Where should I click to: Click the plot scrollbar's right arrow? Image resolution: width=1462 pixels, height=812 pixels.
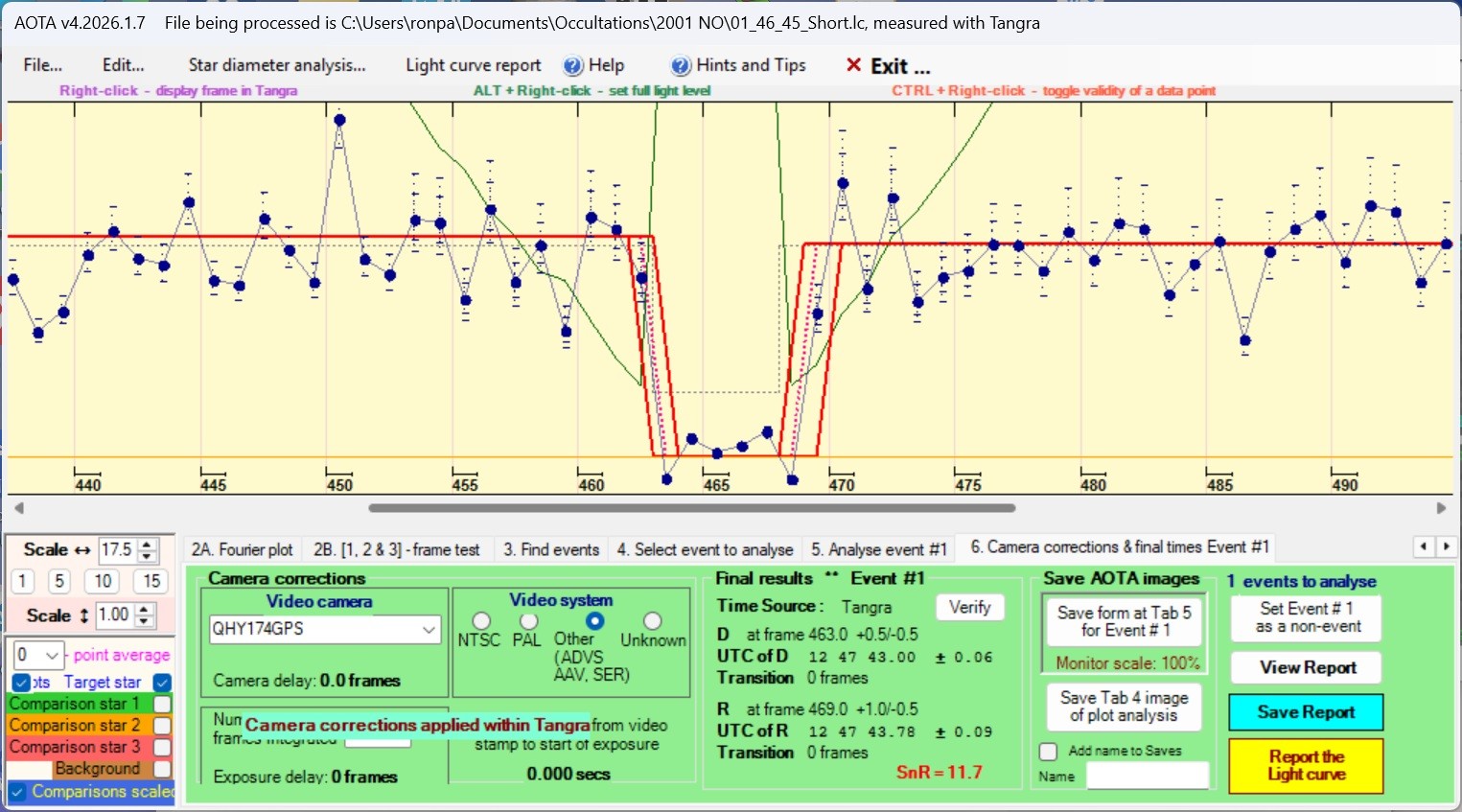(x=1441, y=508)
